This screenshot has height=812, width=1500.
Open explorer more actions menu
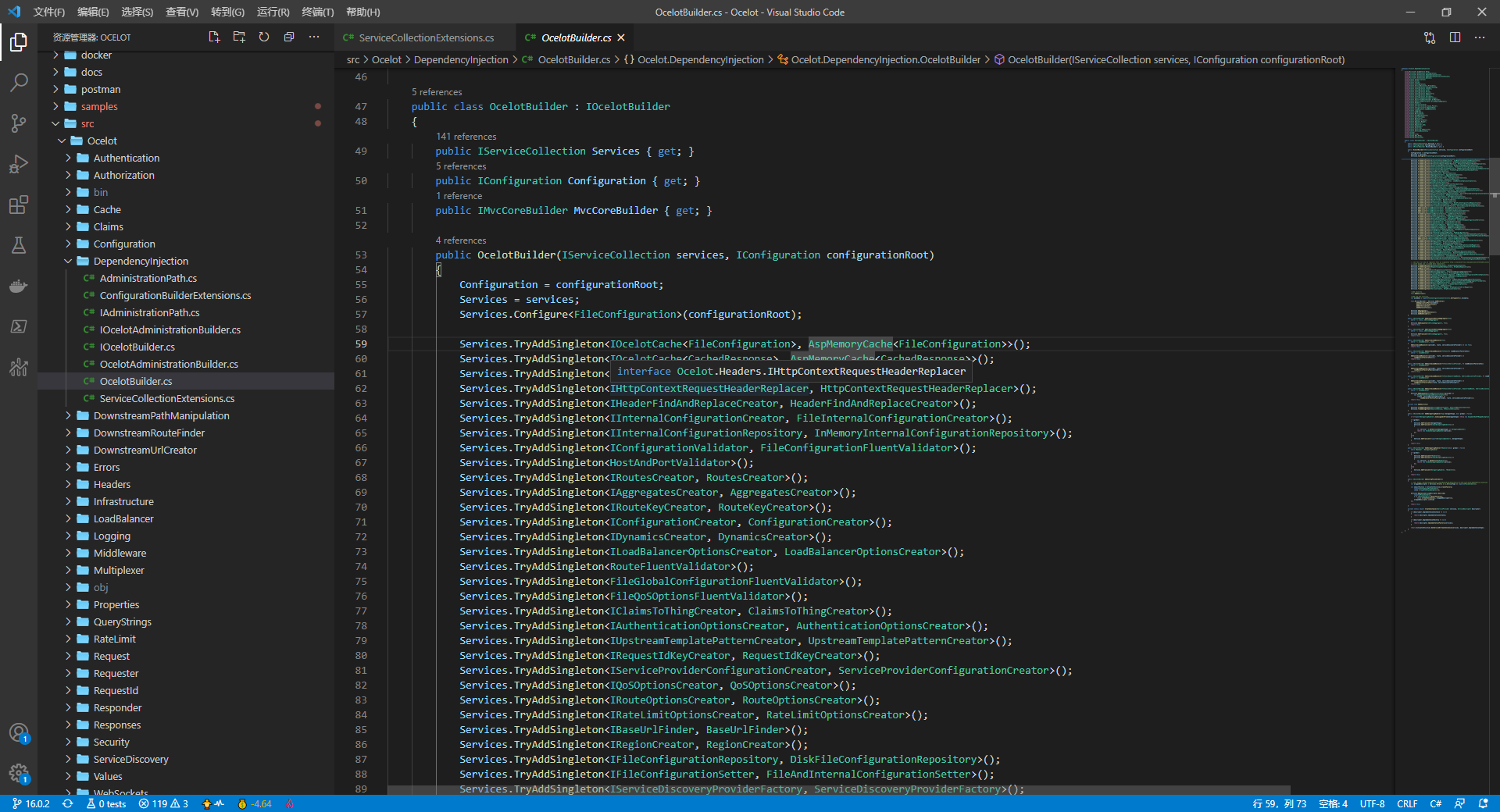coord(314,37)
